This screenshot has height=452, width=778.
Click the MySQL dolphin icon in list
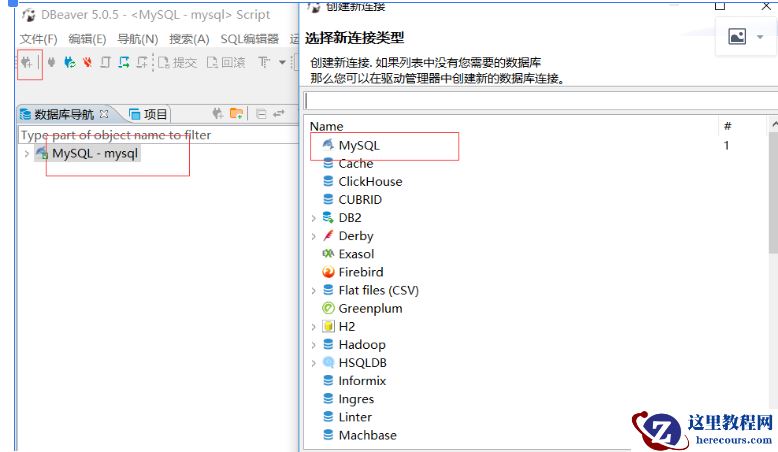point(328,145)
